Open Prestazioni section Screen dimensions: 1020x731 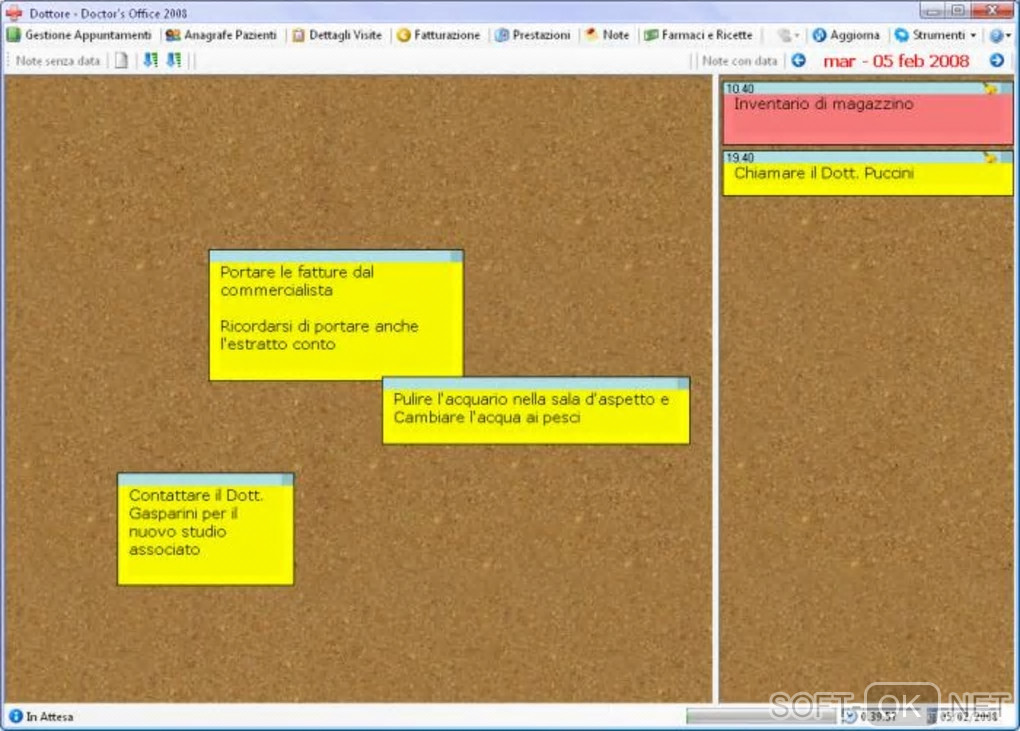(533, 35)
